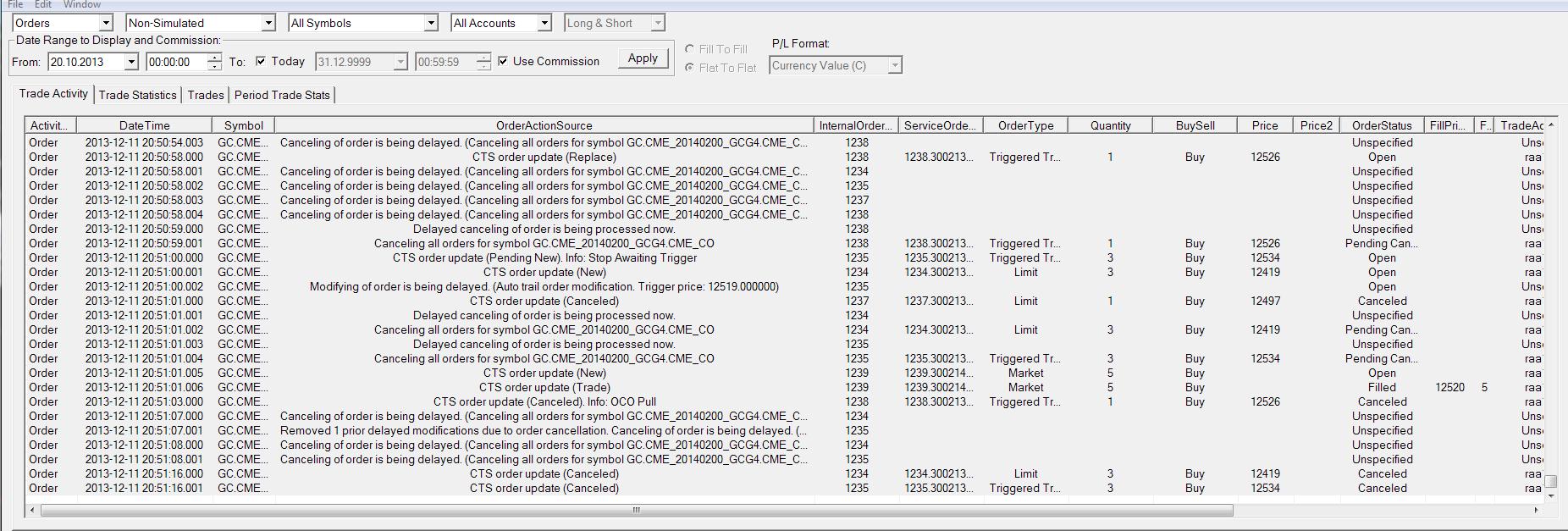Select the 'Removed 1 prior delayed modifications' row
The height and width of the screenshot is (531, 1568).
click(784, 430)
